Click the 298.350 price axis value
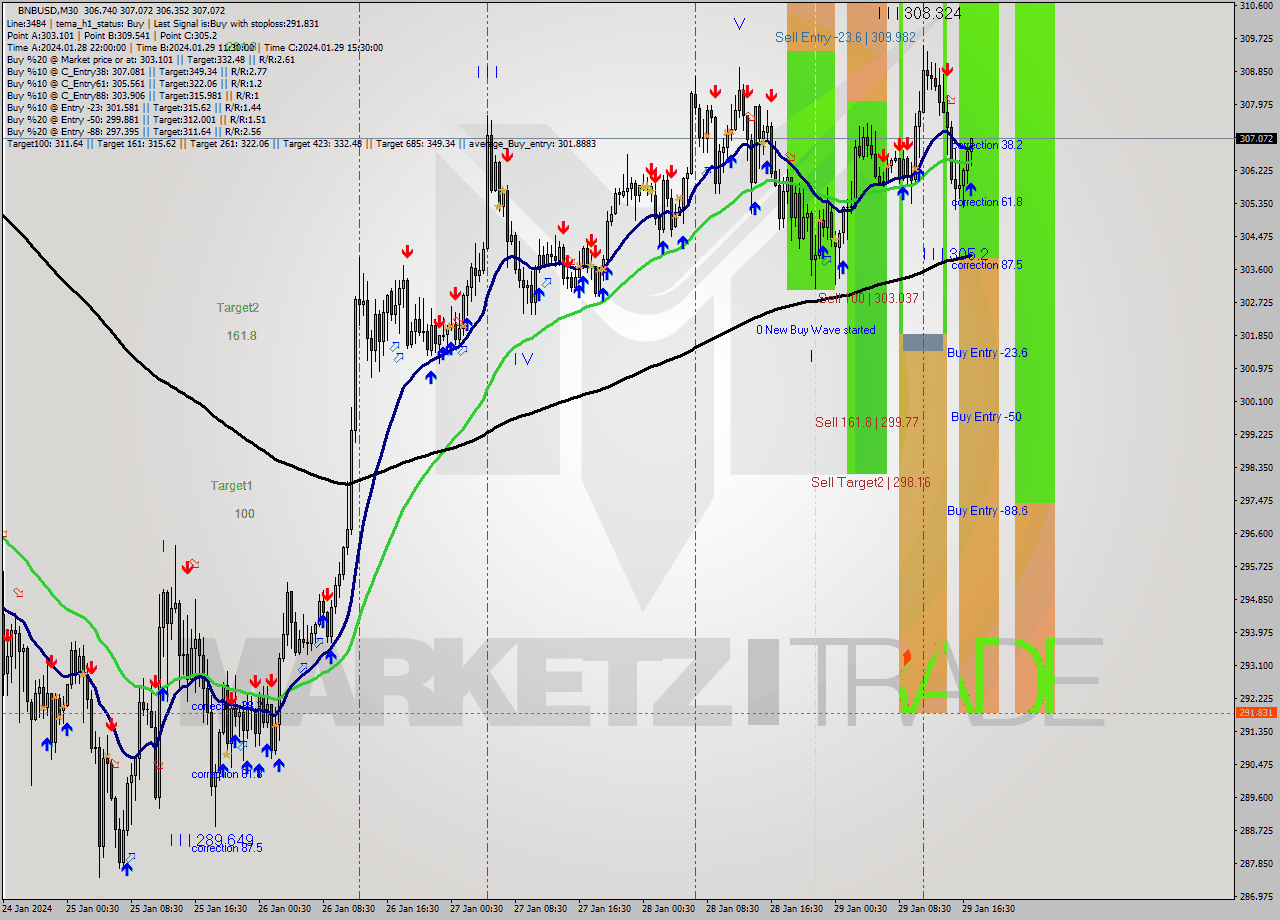The height and width of the screenshot is (920, 1280). pyautogui.click(x=1255, y=467)
